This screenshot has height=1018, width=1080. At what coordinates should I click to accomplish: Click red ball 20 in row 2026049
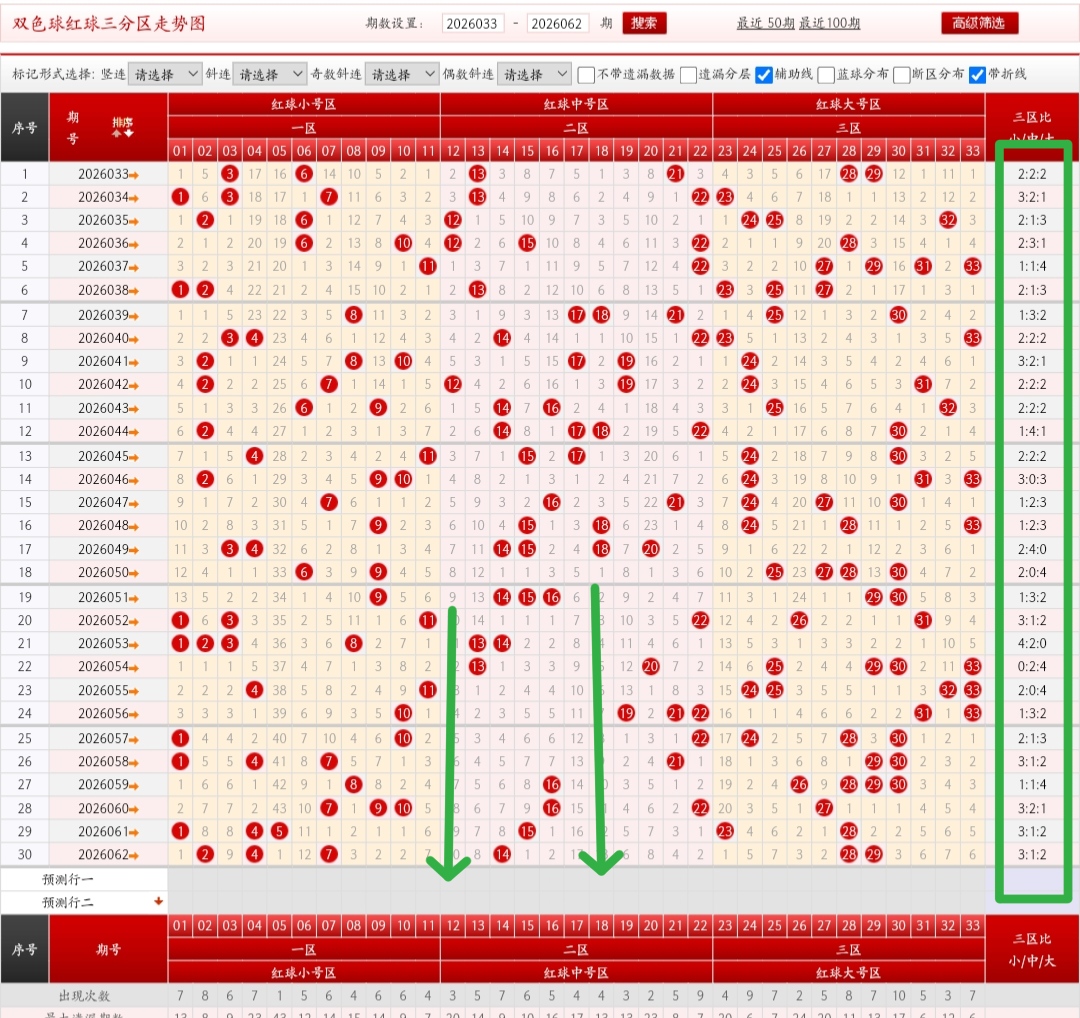click(x=651, y=549)
